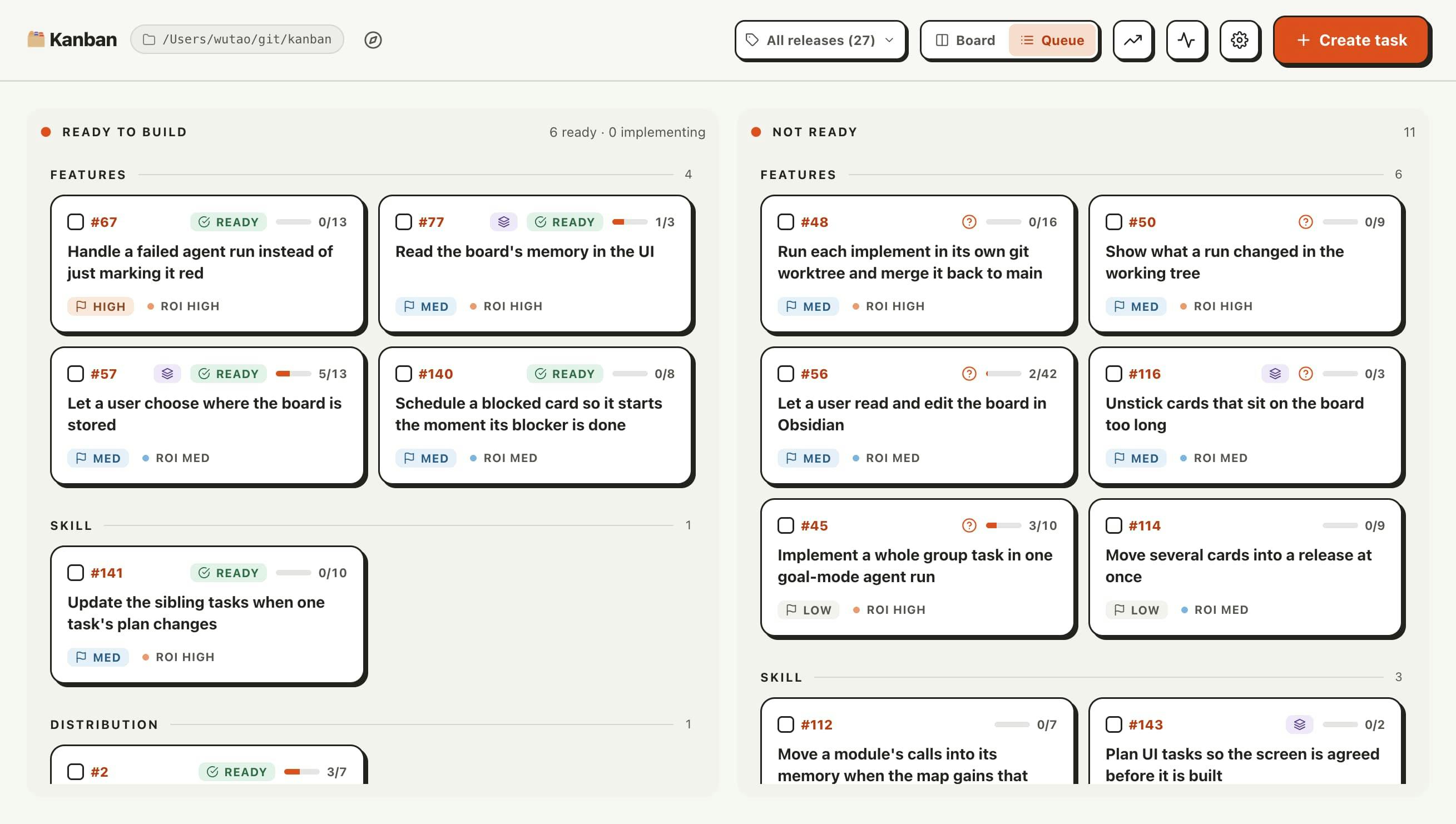Screen dimensions: 1456x824
Task: Click the MED priority flag on card #77
Action: point(425,306)
